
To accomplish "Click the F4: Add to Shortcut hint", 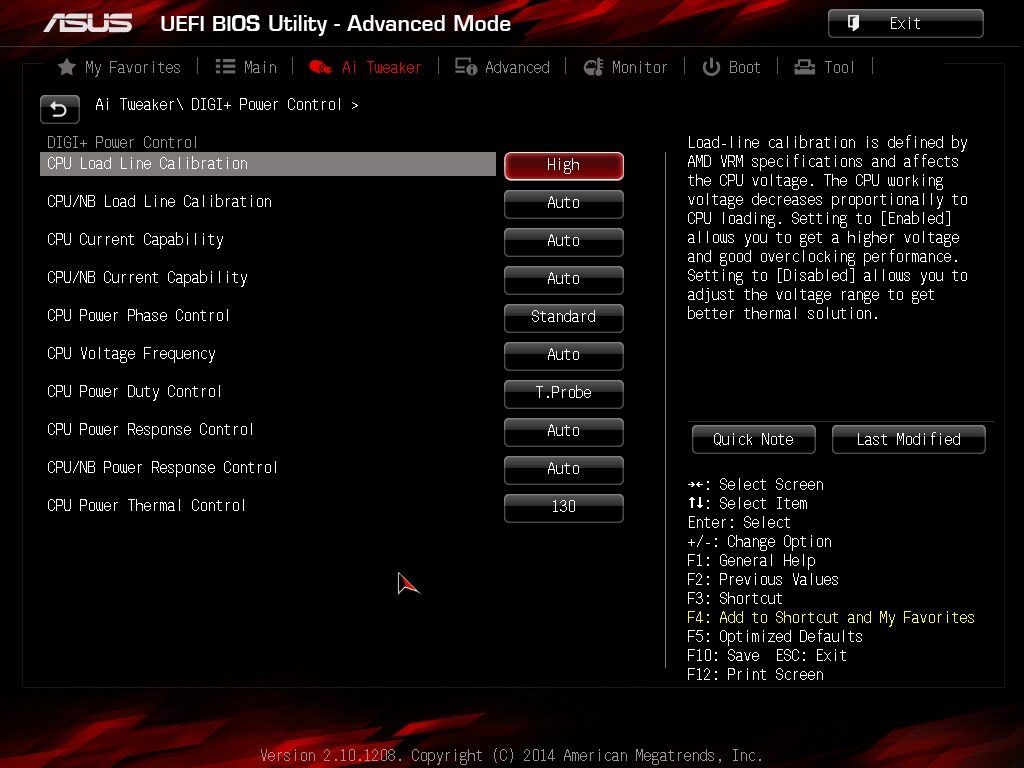I will click(x=831, y=618).
